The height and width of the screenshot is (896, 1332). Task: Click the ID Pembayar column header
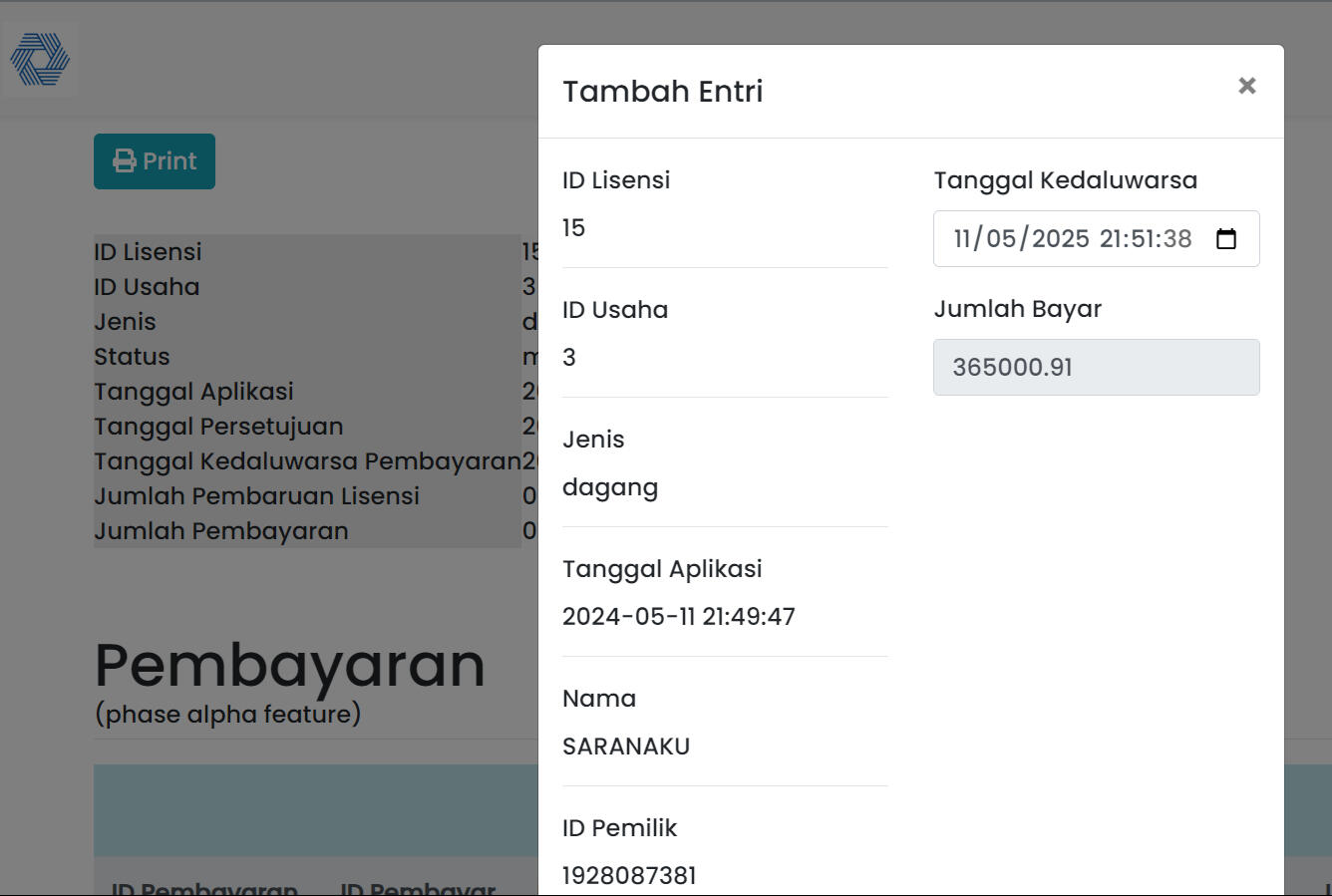pos(418,887)
